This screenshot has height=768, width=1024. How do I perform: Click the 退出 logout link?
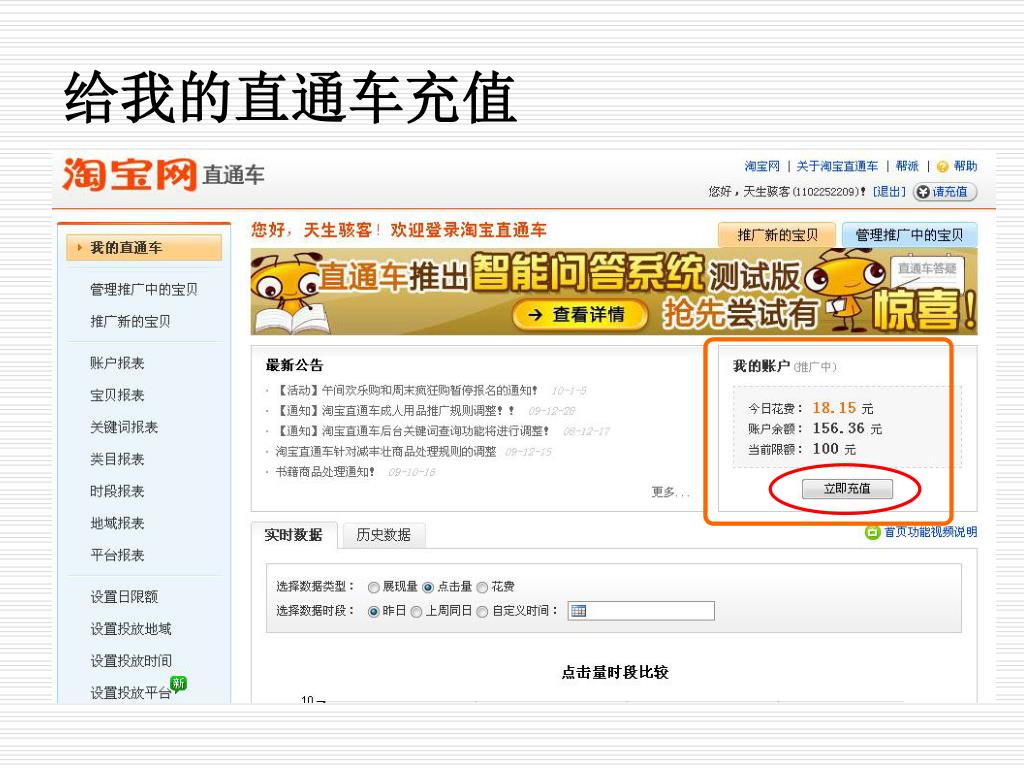889,191
